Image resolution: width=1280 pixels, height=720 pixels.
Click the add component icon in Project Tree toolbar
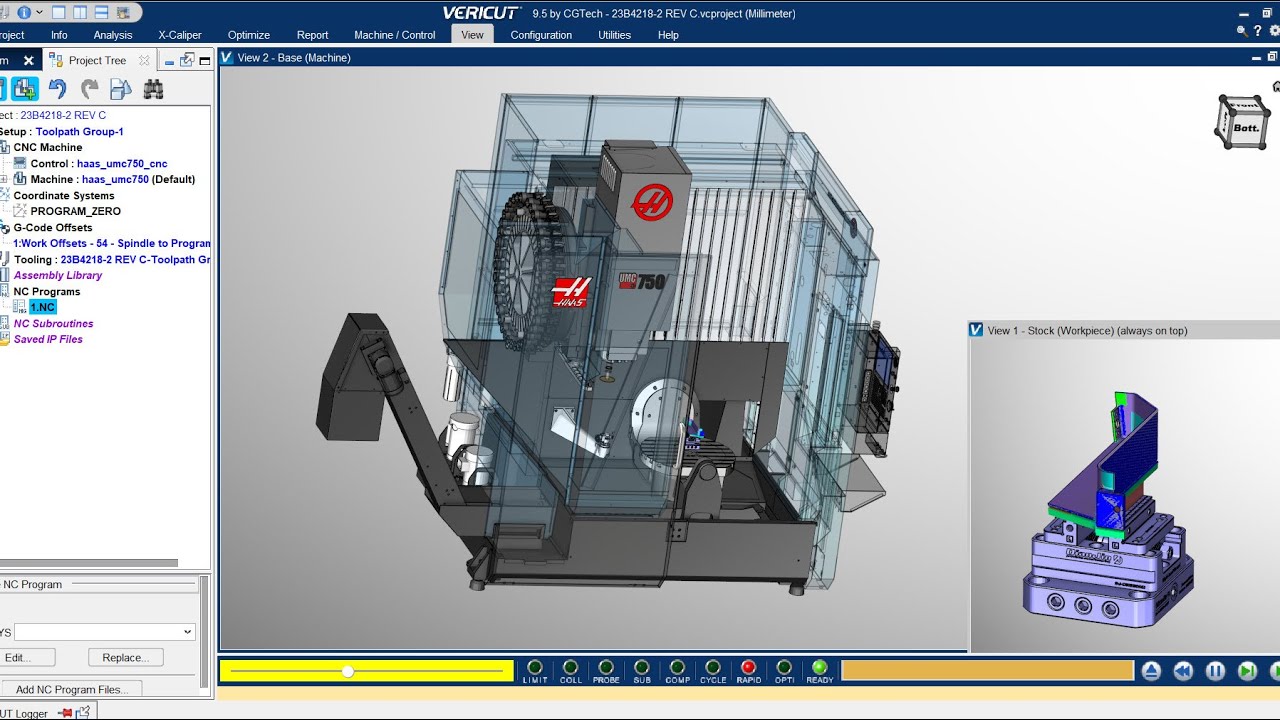tap(25, 89)
